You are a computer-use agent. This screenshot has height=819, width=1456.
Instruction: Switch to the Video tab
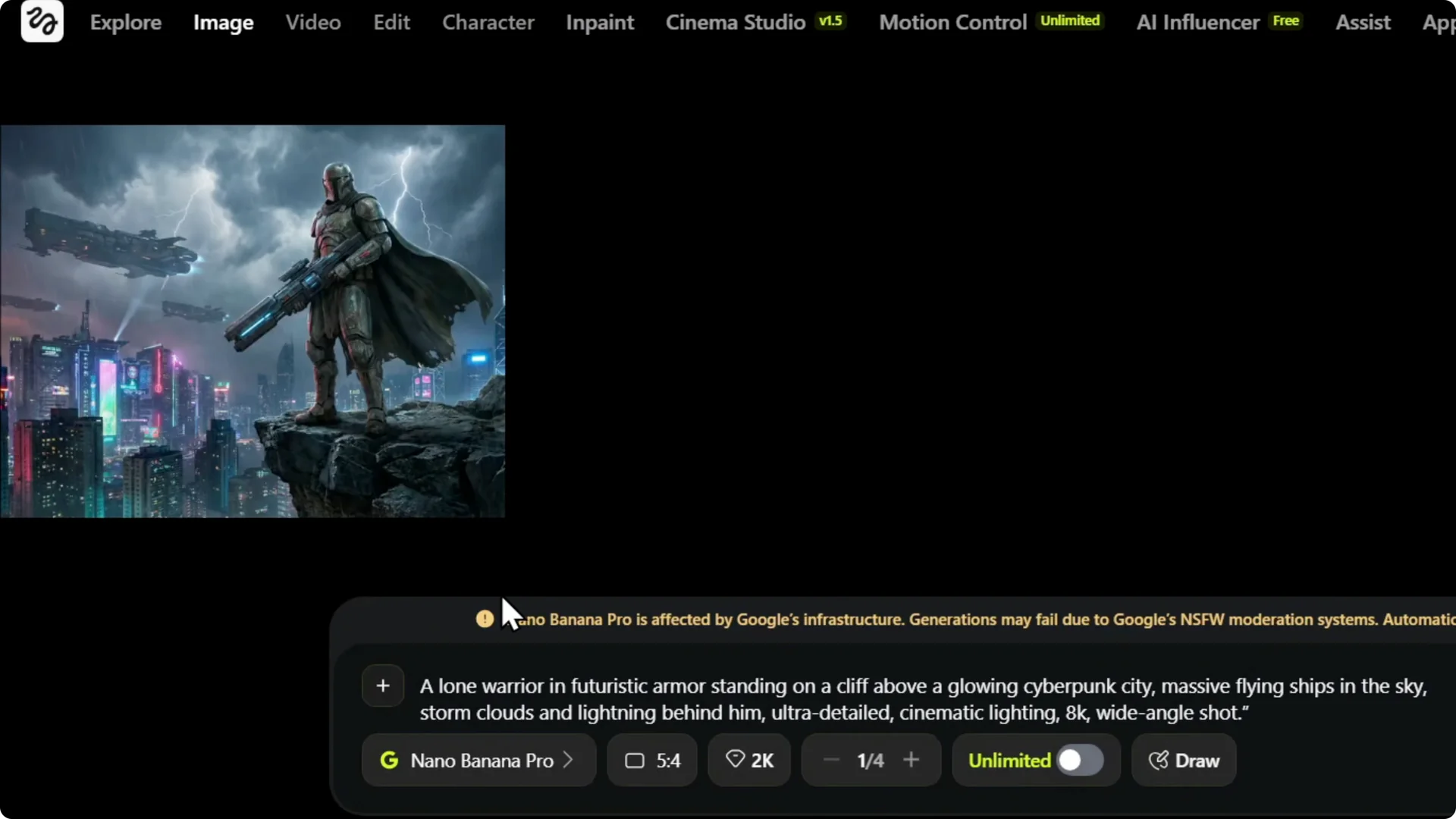pyautogui.click(x=312, y=22)
